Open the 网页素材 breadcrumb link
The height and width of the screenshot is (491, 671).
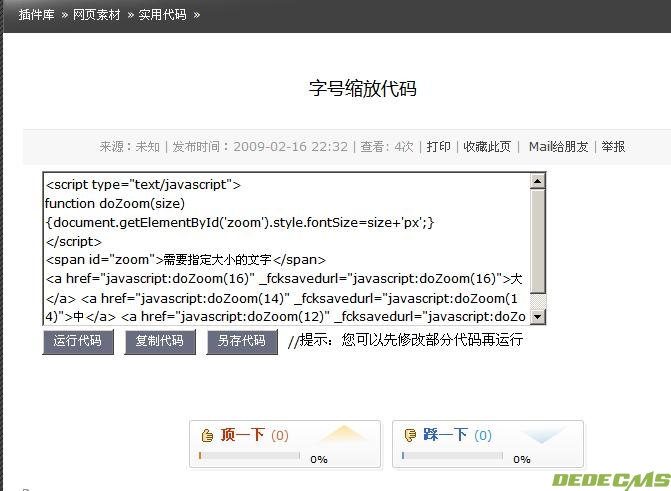(97, 15)
